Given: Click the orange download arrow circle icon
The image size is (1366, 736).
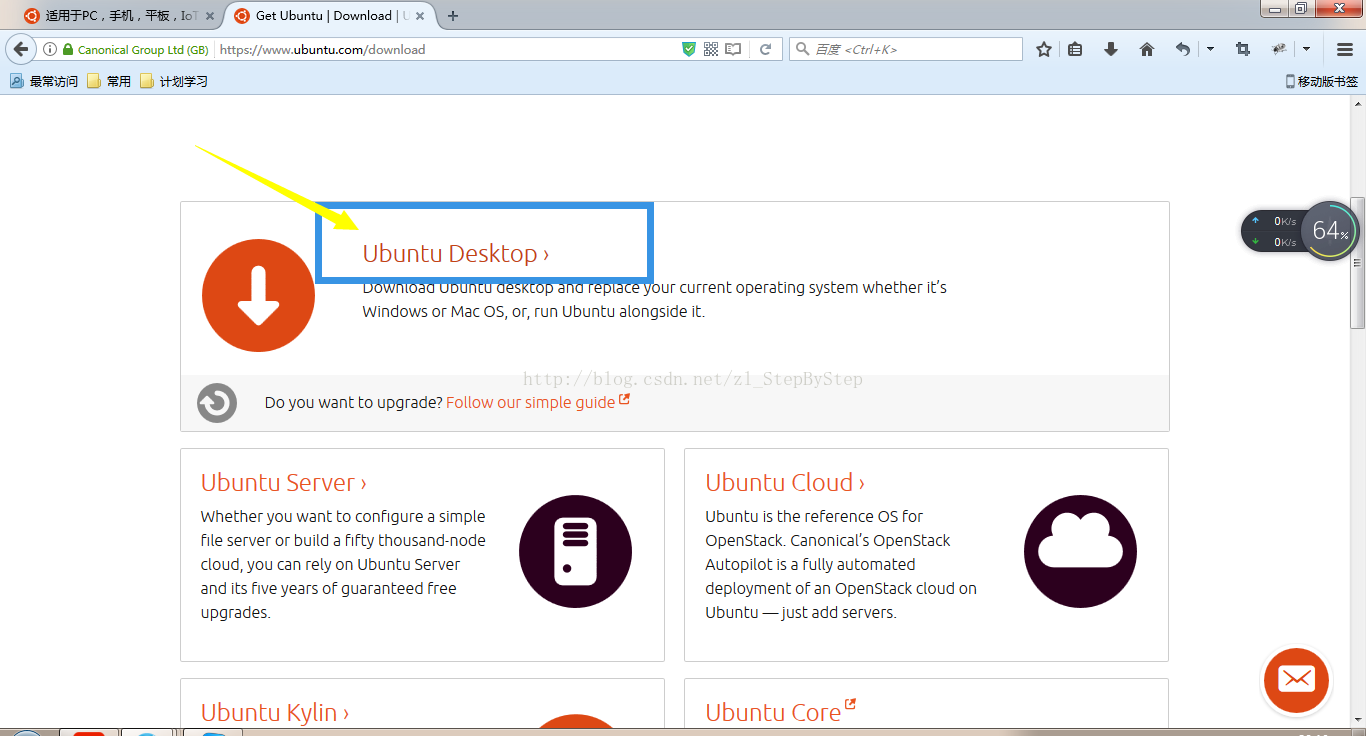Looking at the screenshot, I should [x=258, y=295].
